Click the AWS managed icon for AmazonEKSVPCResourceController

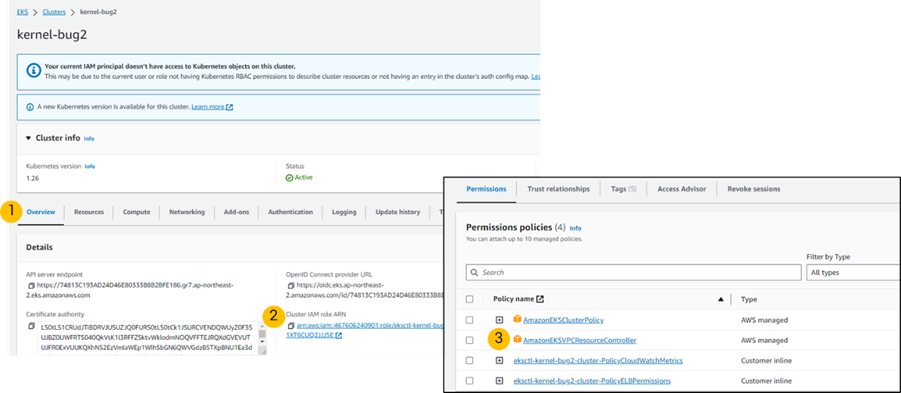(517, 340)
